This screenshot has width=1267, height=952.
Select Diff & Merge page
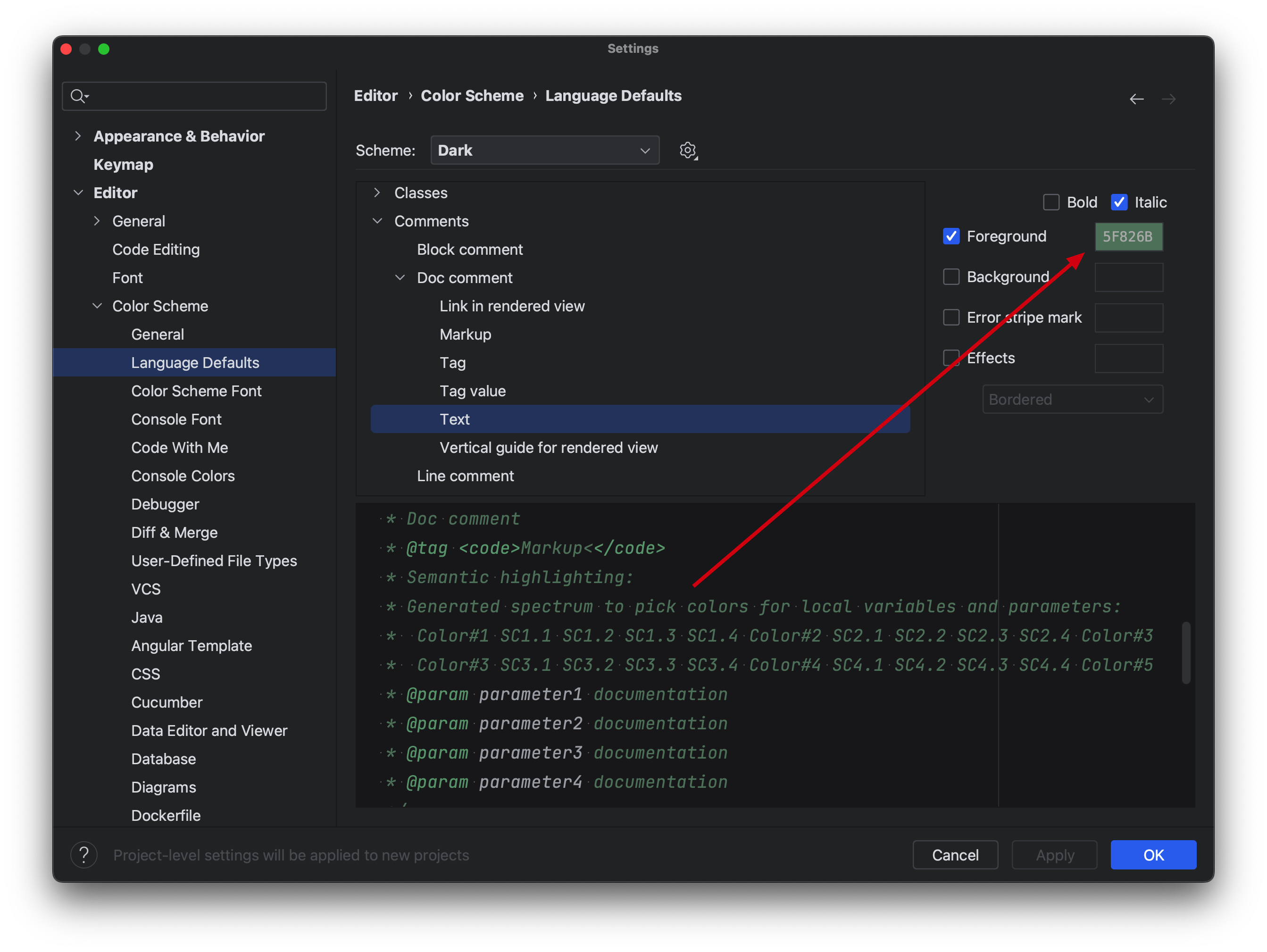174,533
